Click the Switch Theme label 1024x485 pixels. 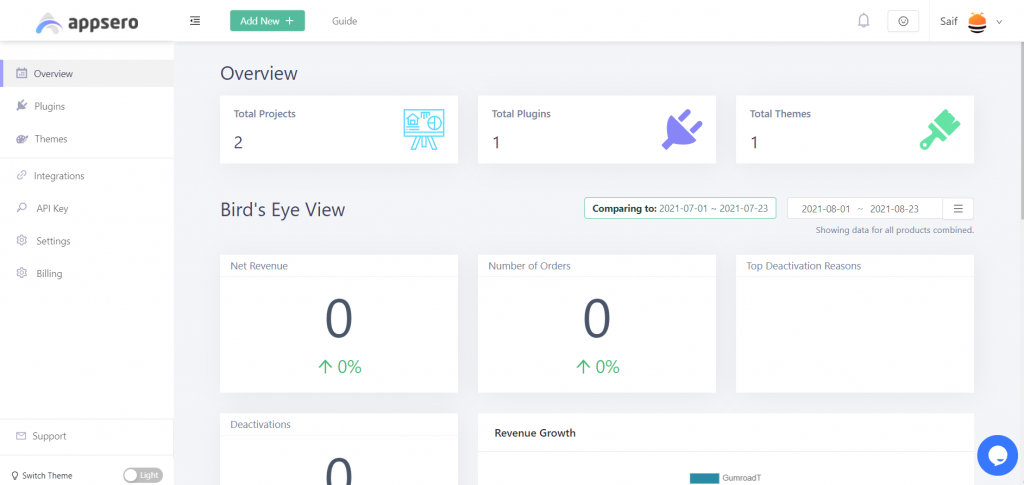[x=47, y=475]
